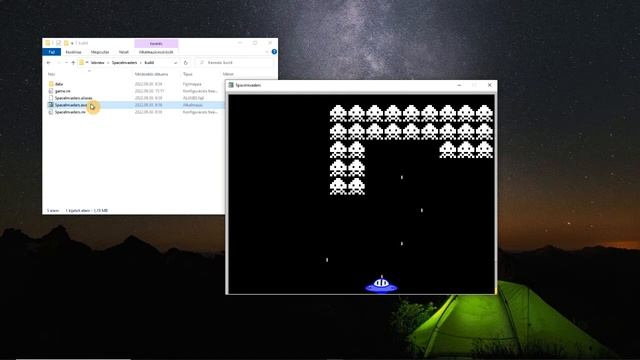Click the SpaceInvaders.aliases file name
Image resolution: width=640 pixels, height=360 pixels.
coord(73,98)
